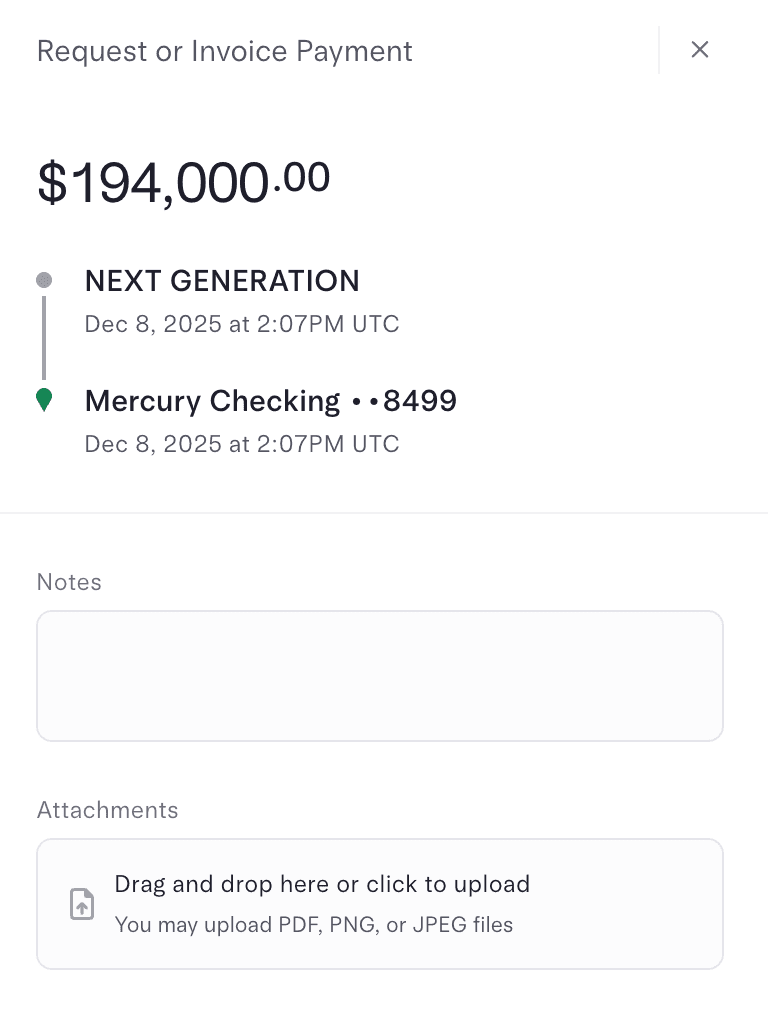768x1016 pixels.
Task: Click the 8499 account number digits
Action: coord(420,401)
